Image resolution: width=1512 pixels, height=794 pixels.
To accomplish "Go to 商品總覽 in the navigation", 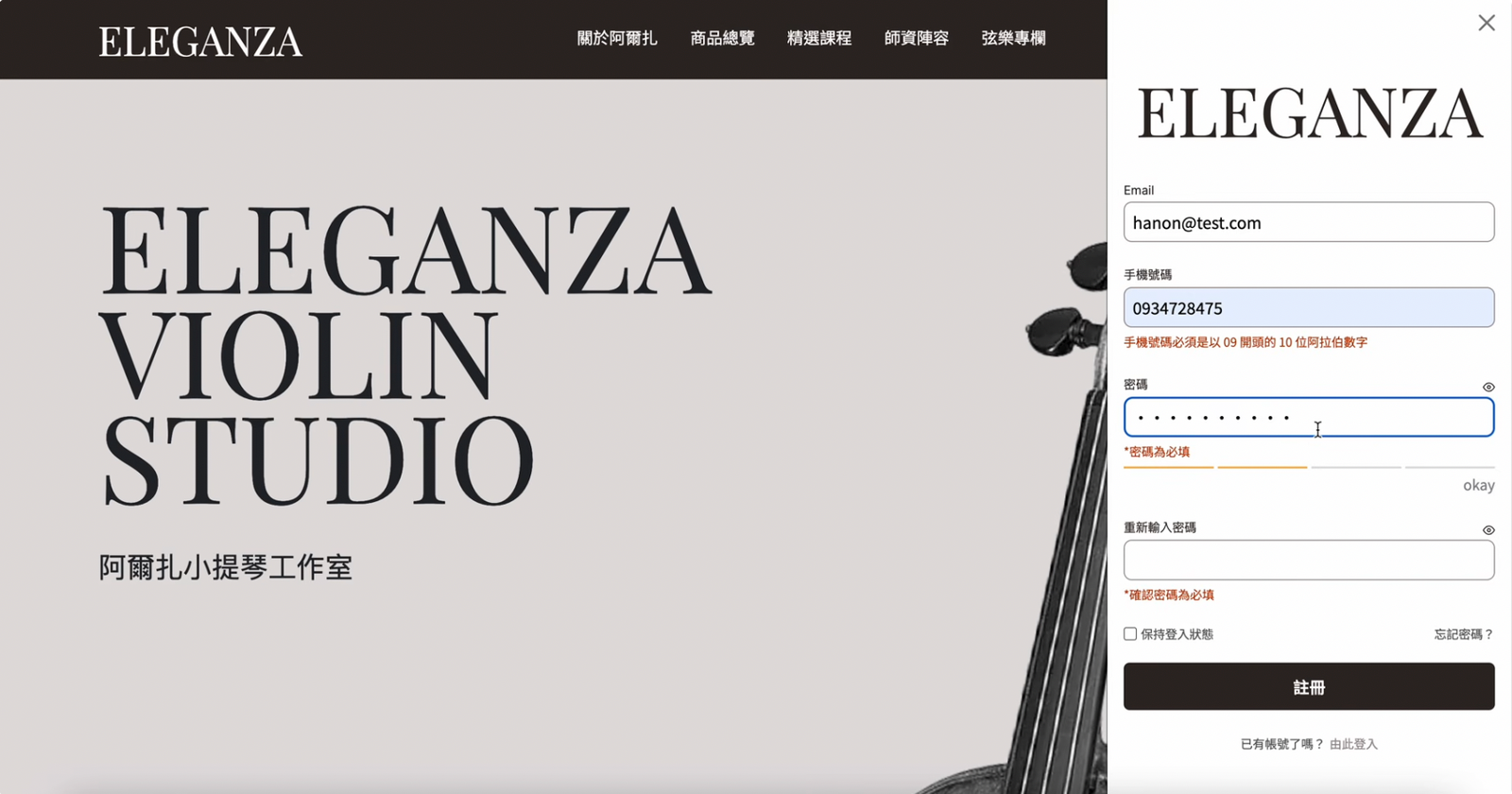I will 722,39.
